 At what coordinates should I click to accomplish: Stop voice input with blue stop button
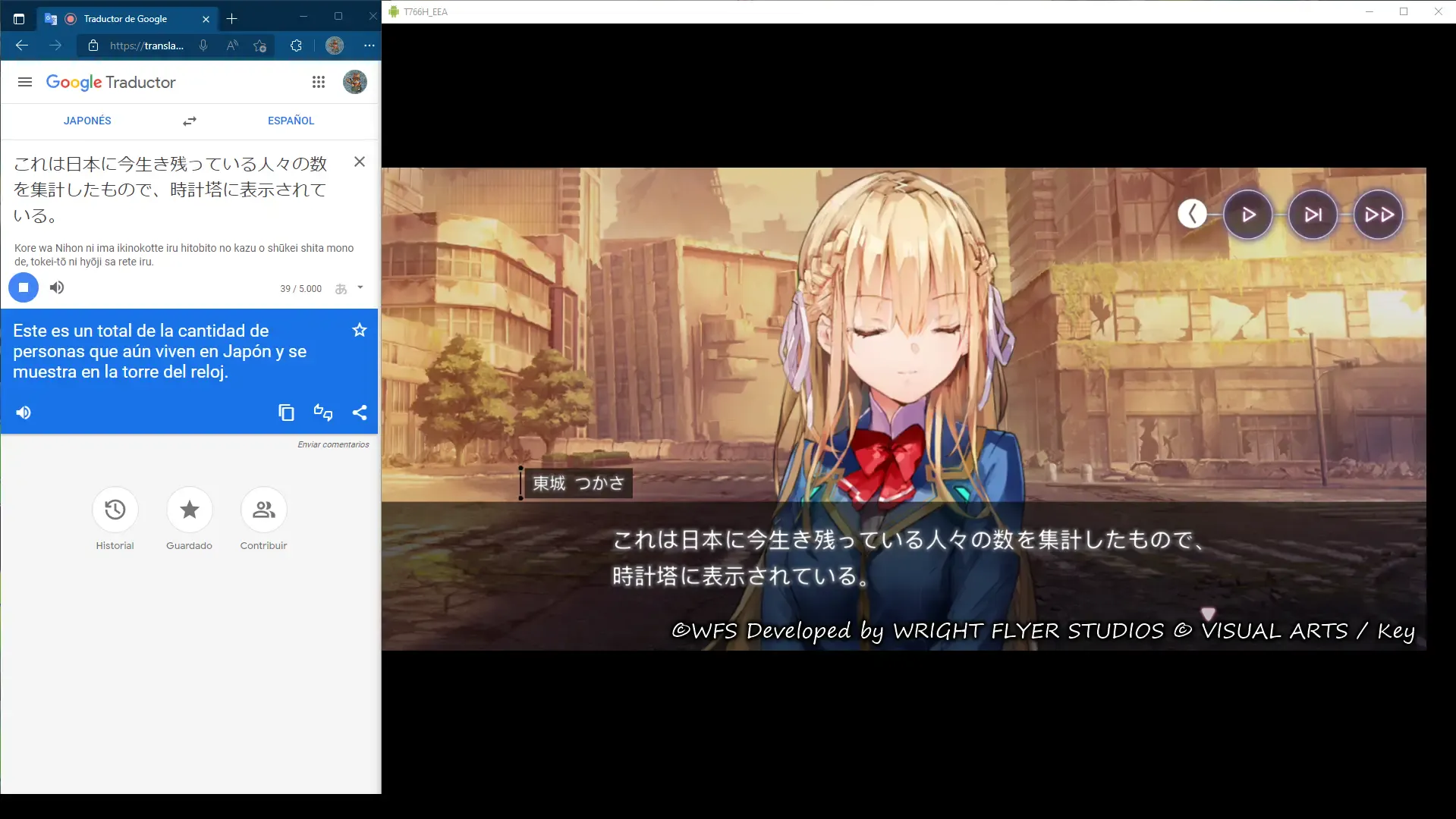24,287
